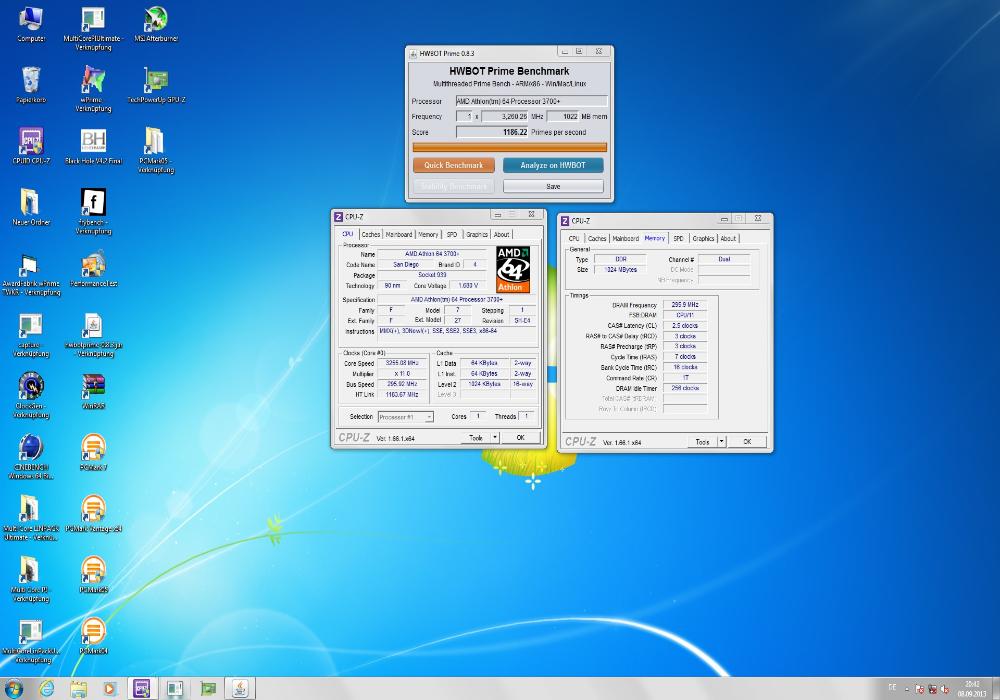Screen dimensions: 1000x700
Task: Open WinRAR desktop icon
Action: point(93,391)
